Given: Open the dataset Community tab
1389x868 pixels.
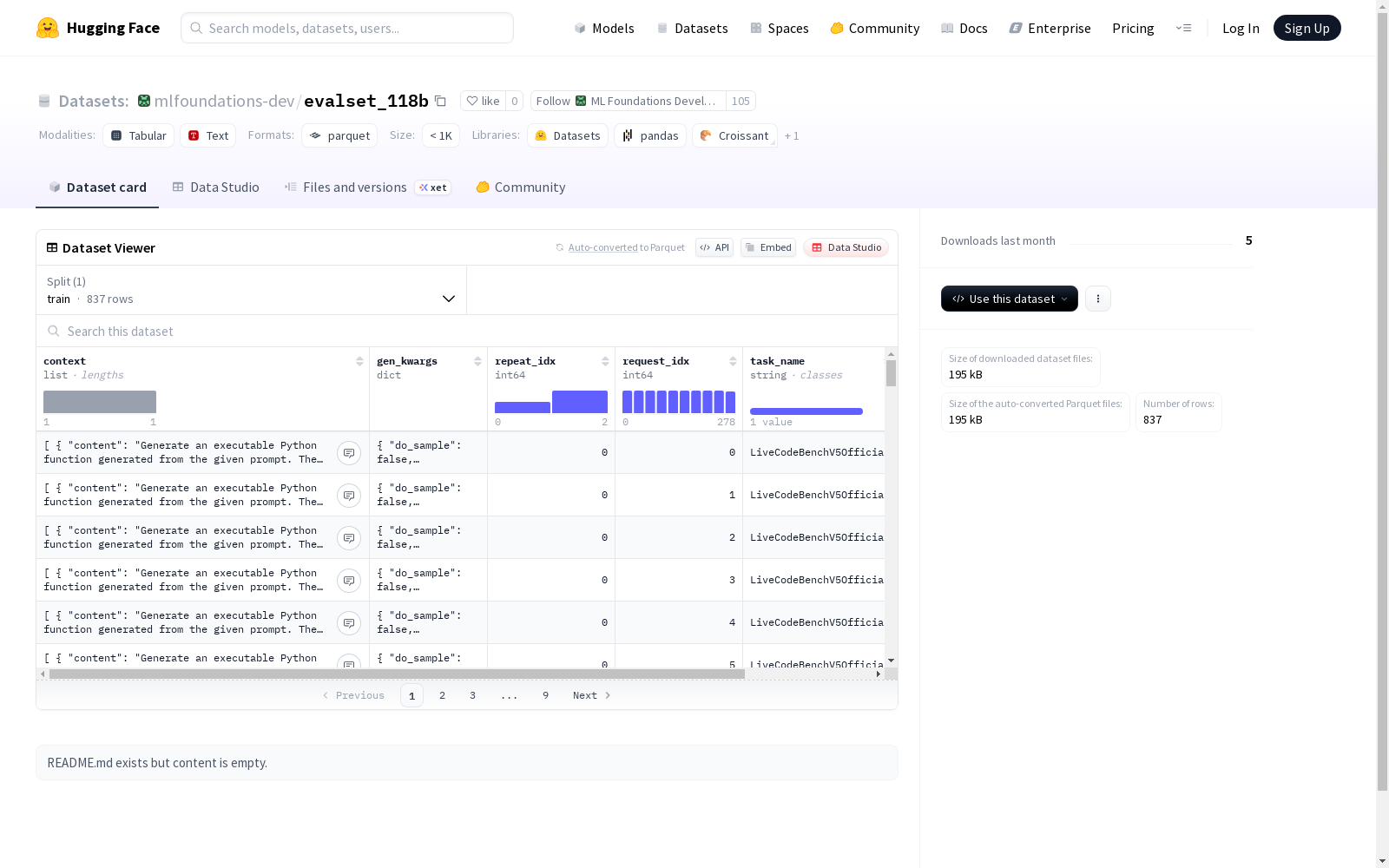Looking at the screenshot, I should pyautogui.click(x=521, y=187).
